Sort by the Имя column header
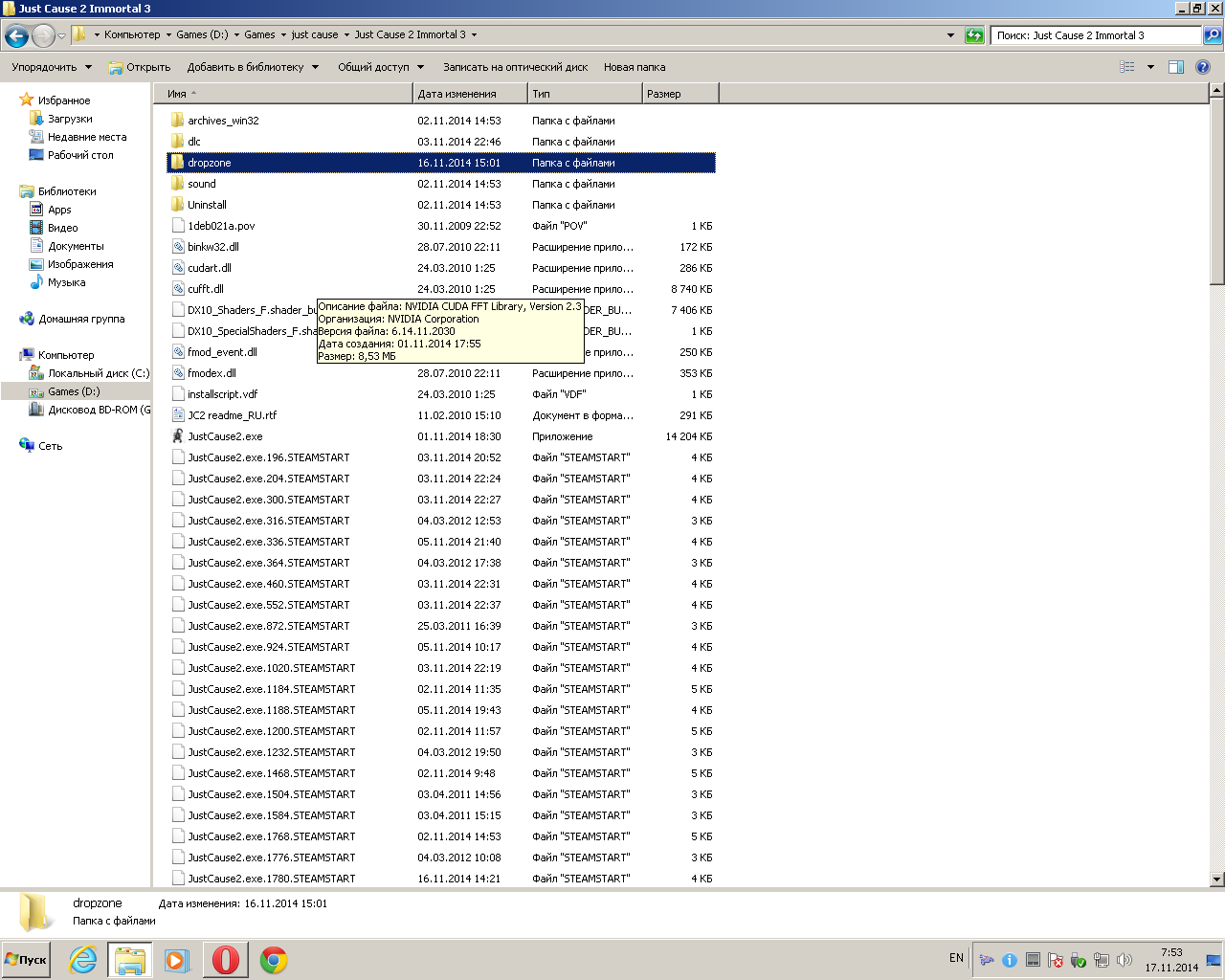The height and width of the screenshot is (980, 1225). pyautogui.click(x=282, y=94)
